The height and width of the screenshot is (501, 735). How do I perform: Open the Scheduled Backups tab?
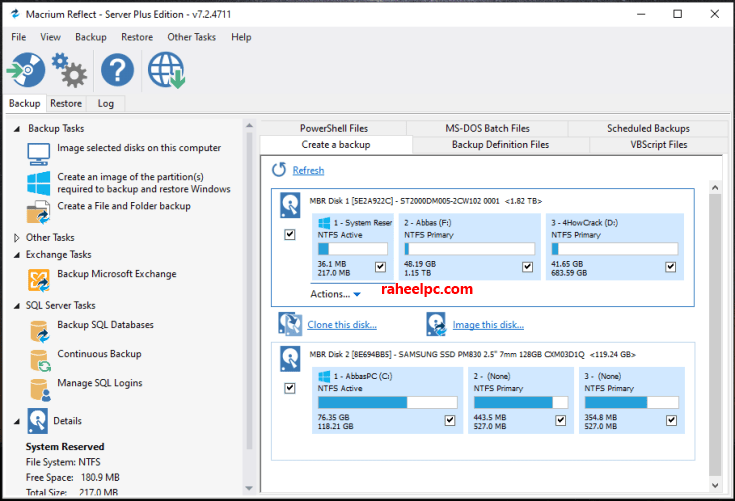pos(648,128)
